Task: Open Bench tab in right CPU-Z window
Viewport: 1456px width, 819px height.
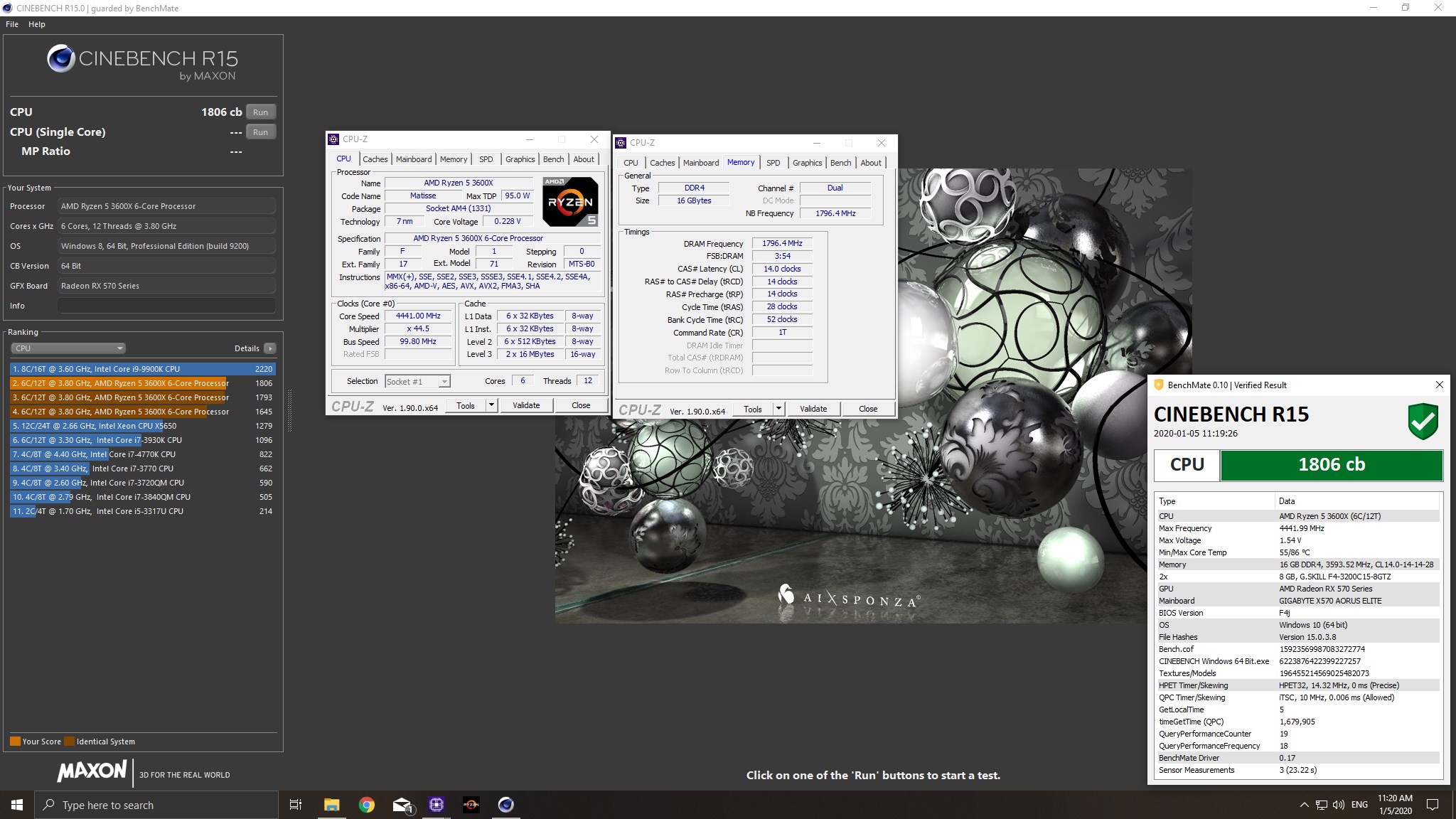Action: 841,163
